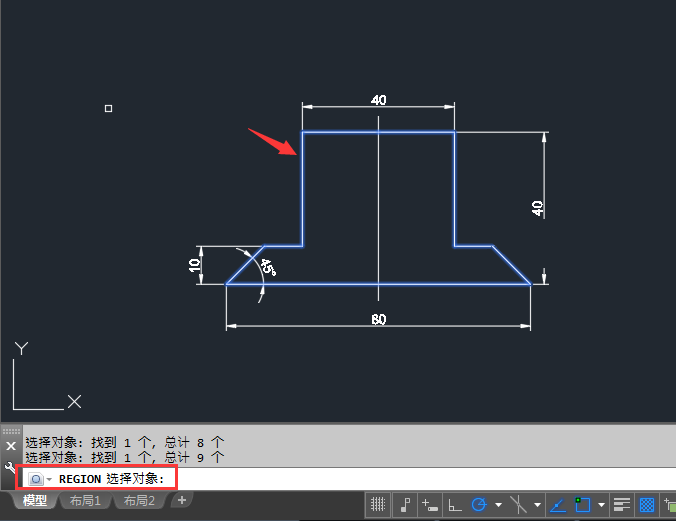Toggle dynamic input status icon

[x=429, y=504]
